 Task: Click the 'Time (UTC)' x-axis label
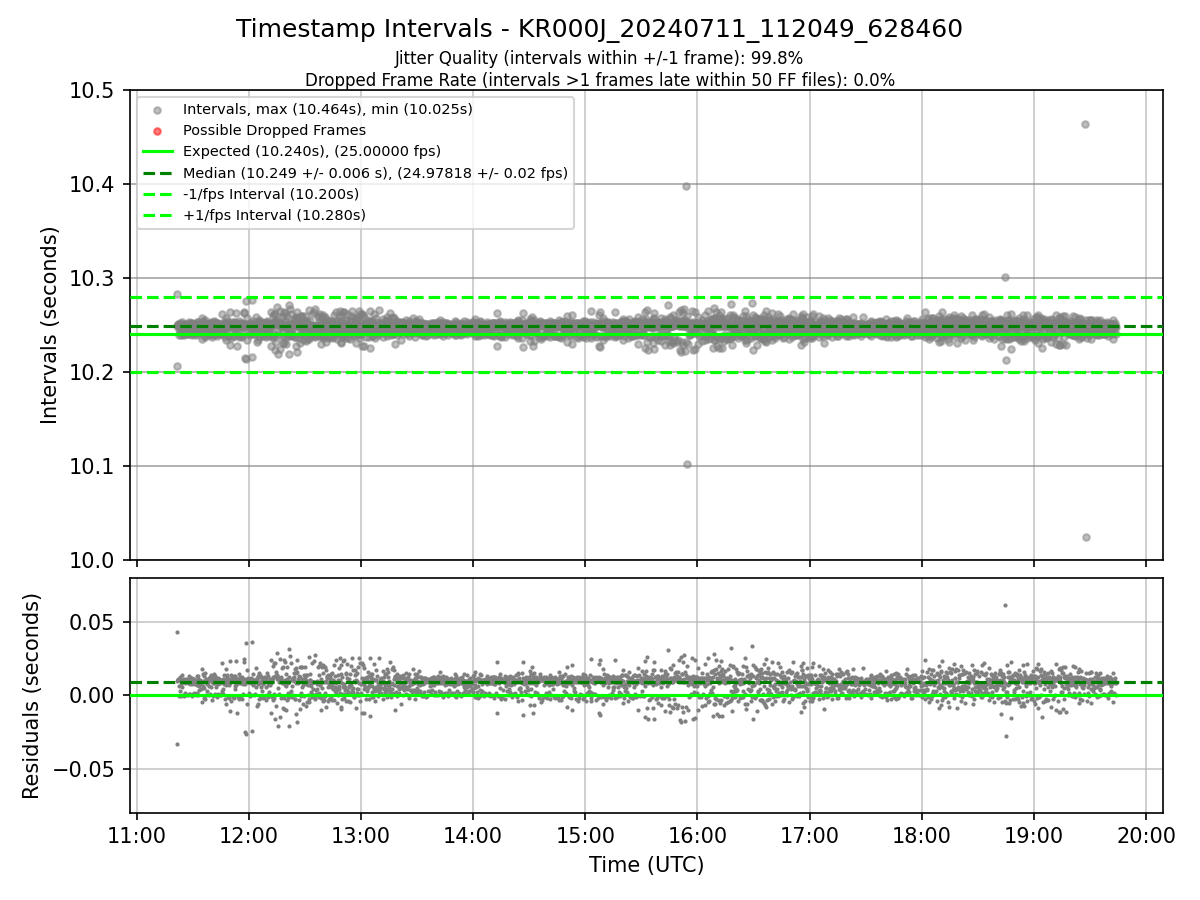(x=646, y=865)
